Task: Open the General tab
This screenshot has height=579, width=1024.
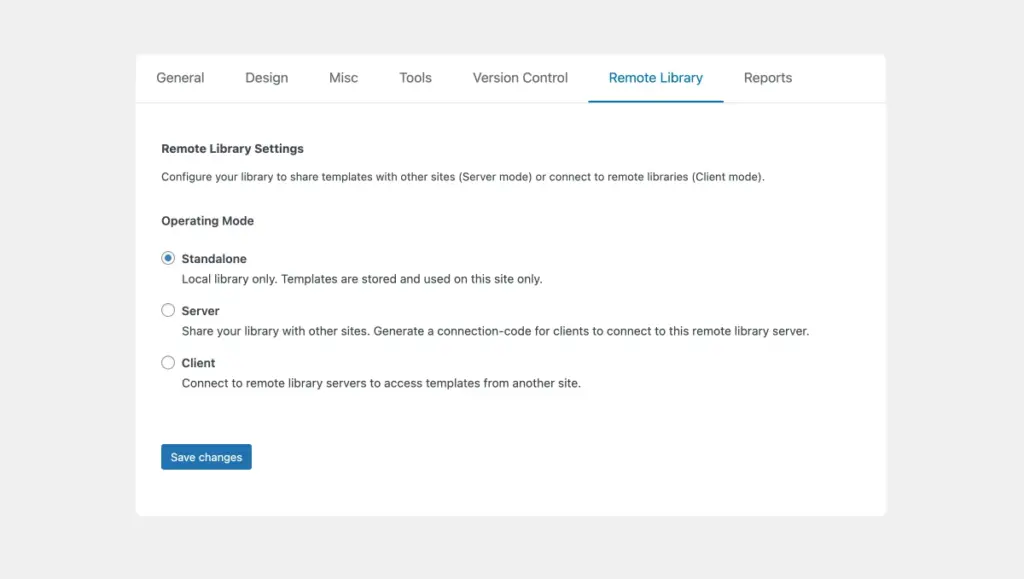Action: click(180, 78)
